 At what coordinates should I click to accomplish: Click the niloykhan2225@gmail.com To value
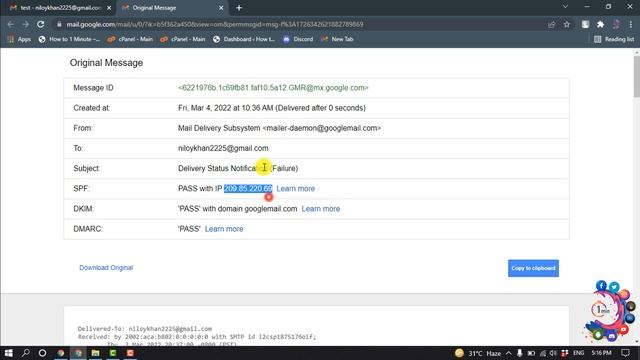223,148
